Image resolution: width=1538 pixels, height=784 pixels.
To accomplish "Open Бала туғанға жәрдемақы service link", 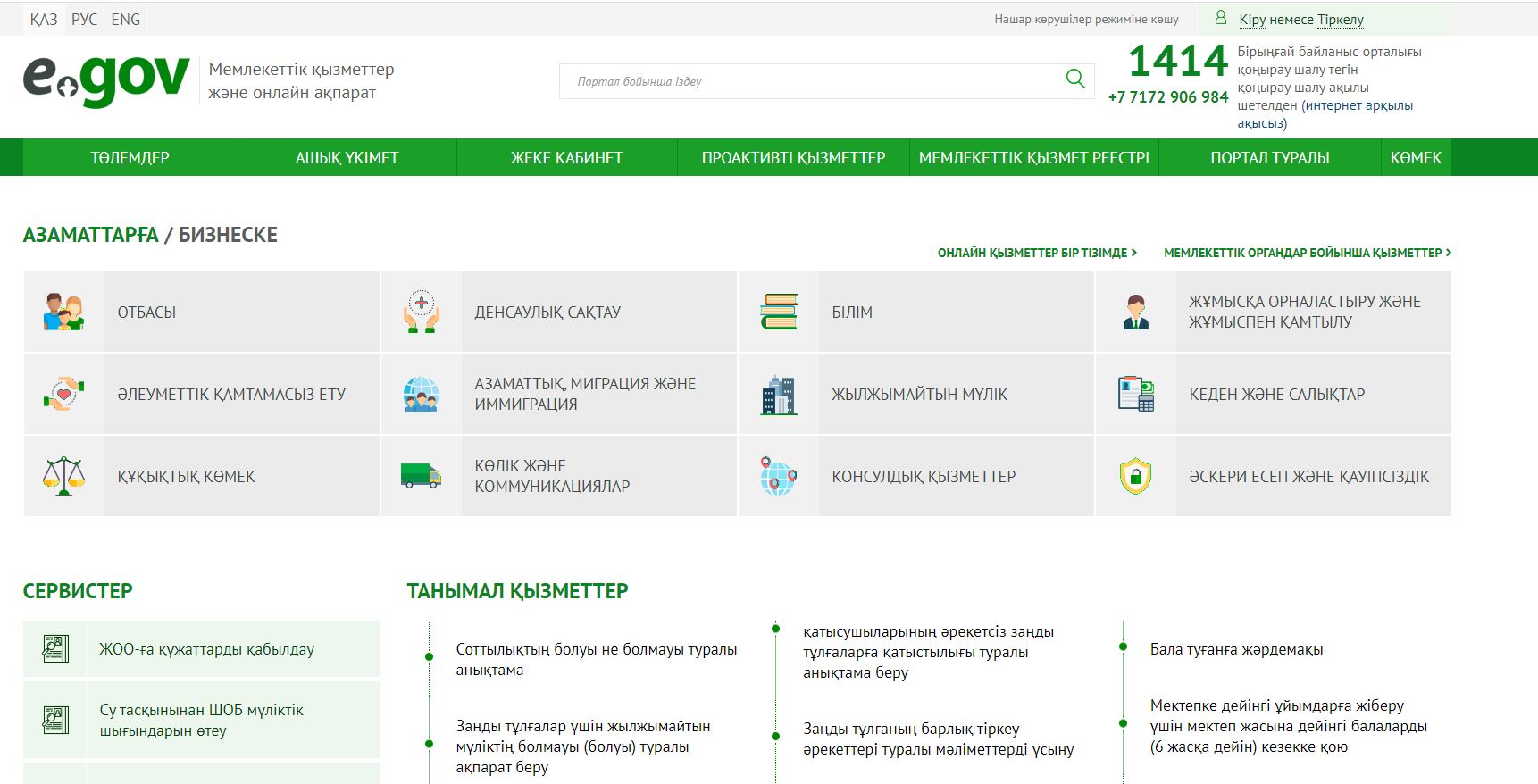I will [1236, 650].
